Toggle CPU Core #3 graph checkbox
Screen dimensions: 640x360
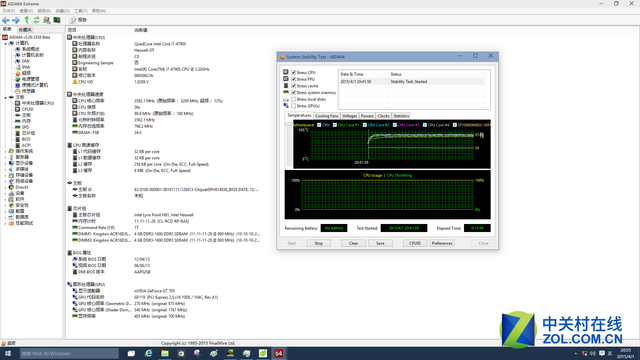click(x=395, y=125)
